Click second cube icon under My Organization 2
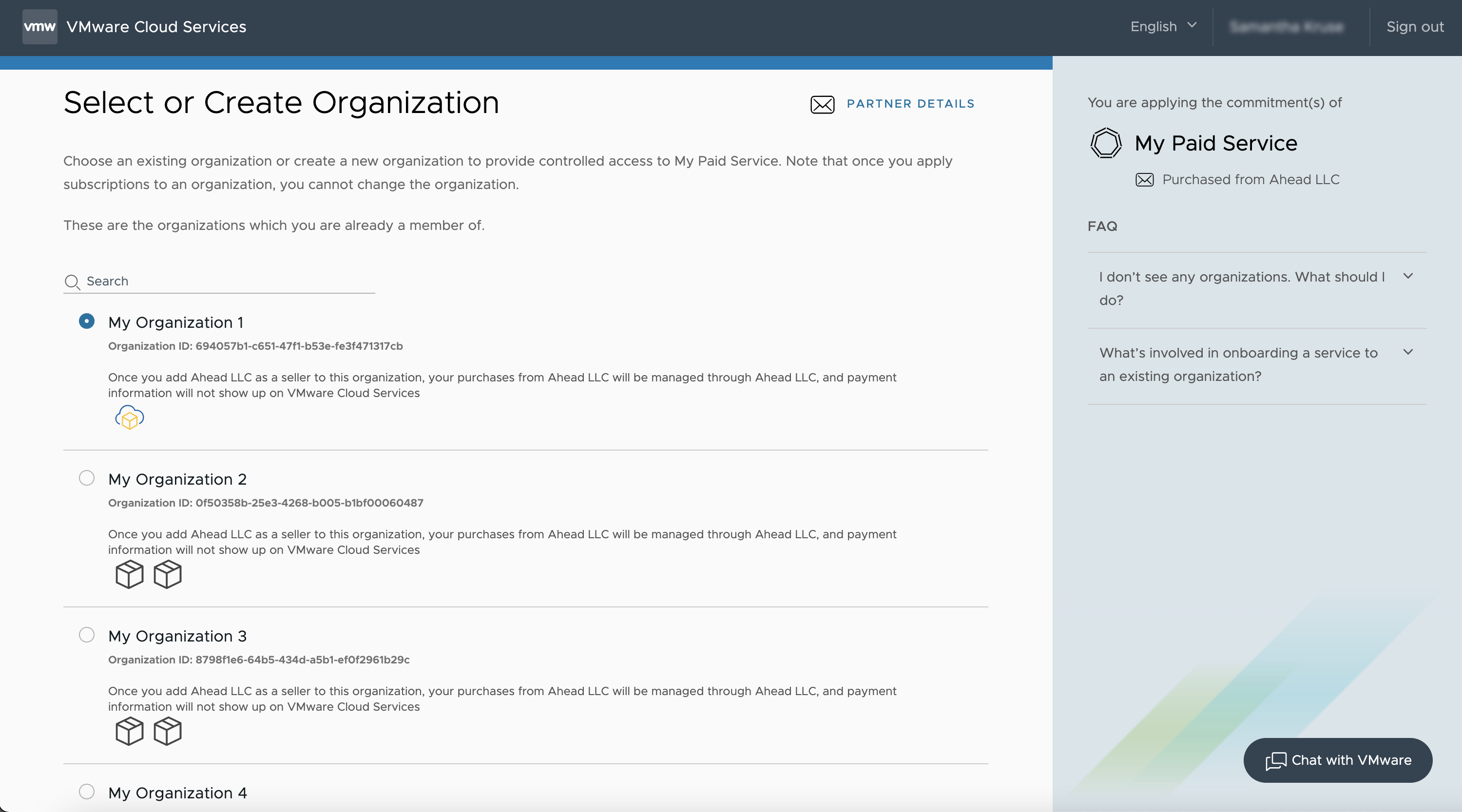The width and height of the screenshot is (1462, 812). point(168,574)
